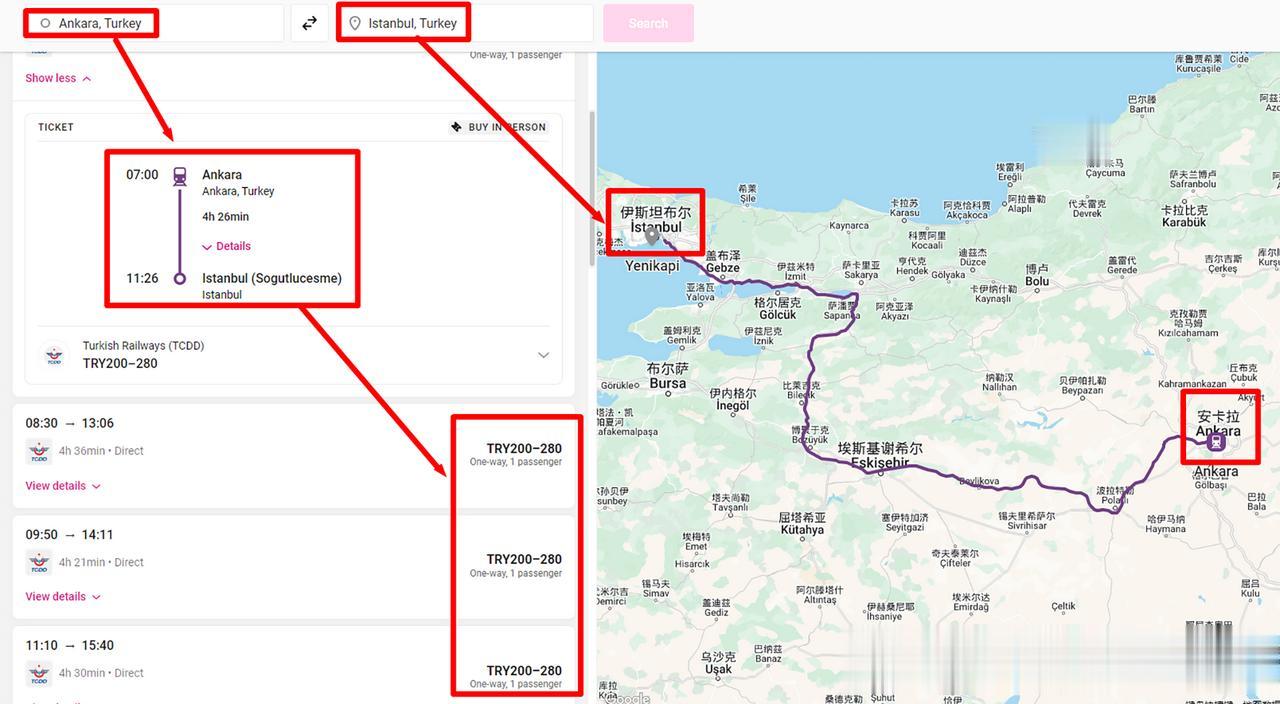1280x704 pixels.
Task: Click the 4h 36min • Direct duration text
Action: pos(101,451)
